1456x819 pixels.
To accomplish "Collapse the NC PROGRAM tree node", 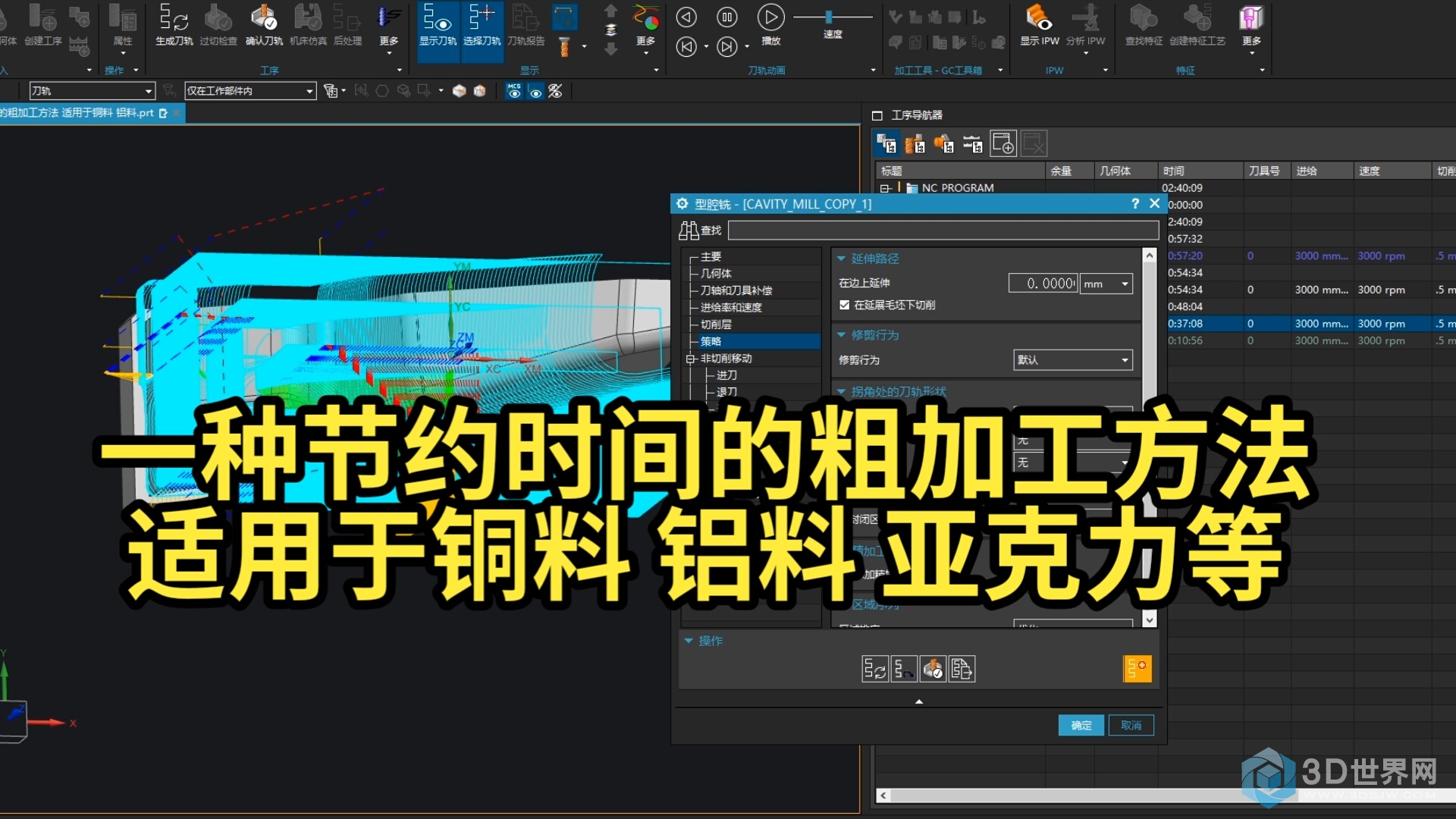I will tap(885, 188).
